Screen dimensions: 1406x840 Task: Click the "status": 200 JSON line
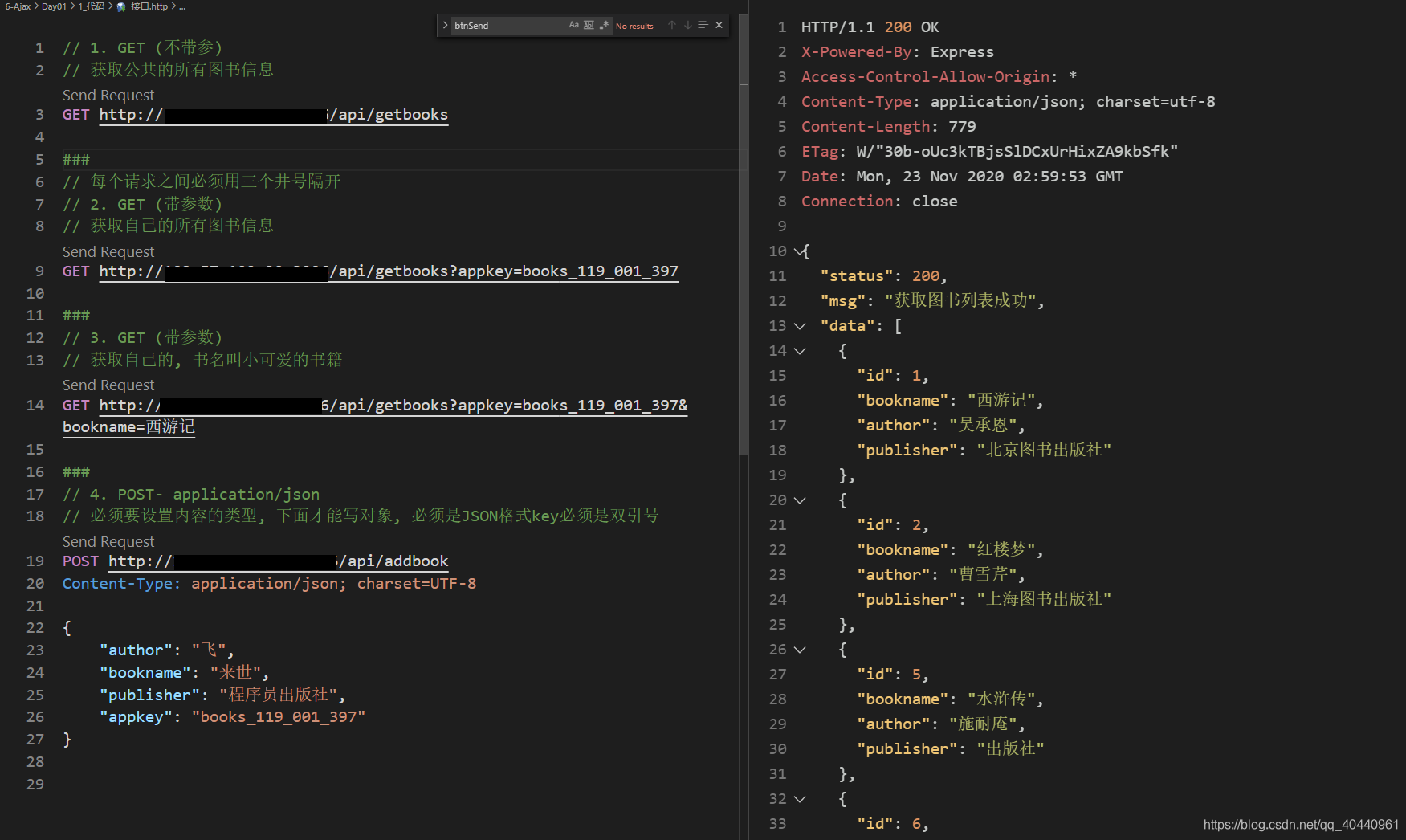point(883,276)
